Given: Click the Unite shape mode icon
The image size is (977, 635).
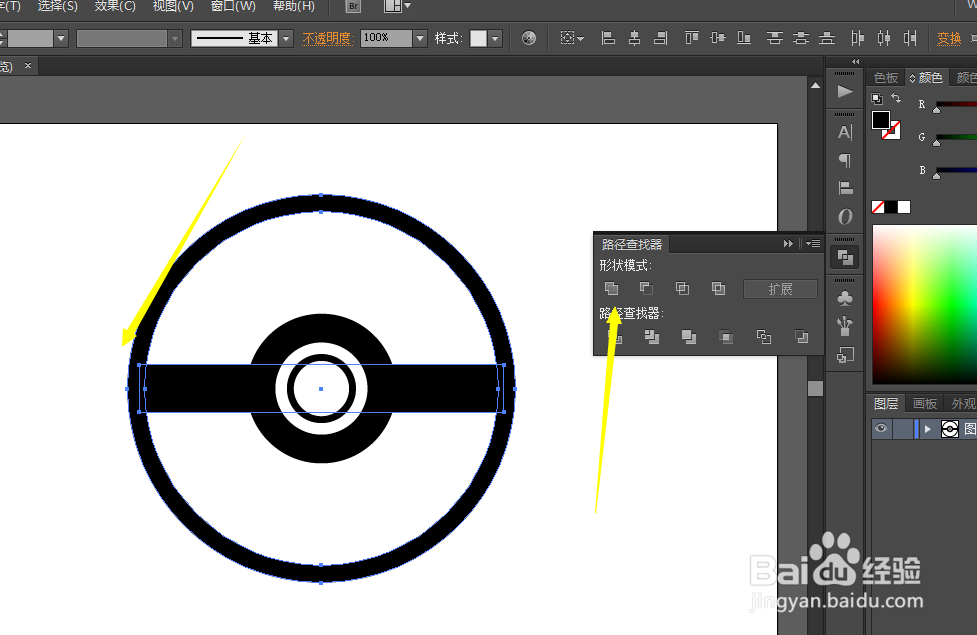Looking at the screenshot, I should pyautogui.click(x=611, y=289).
